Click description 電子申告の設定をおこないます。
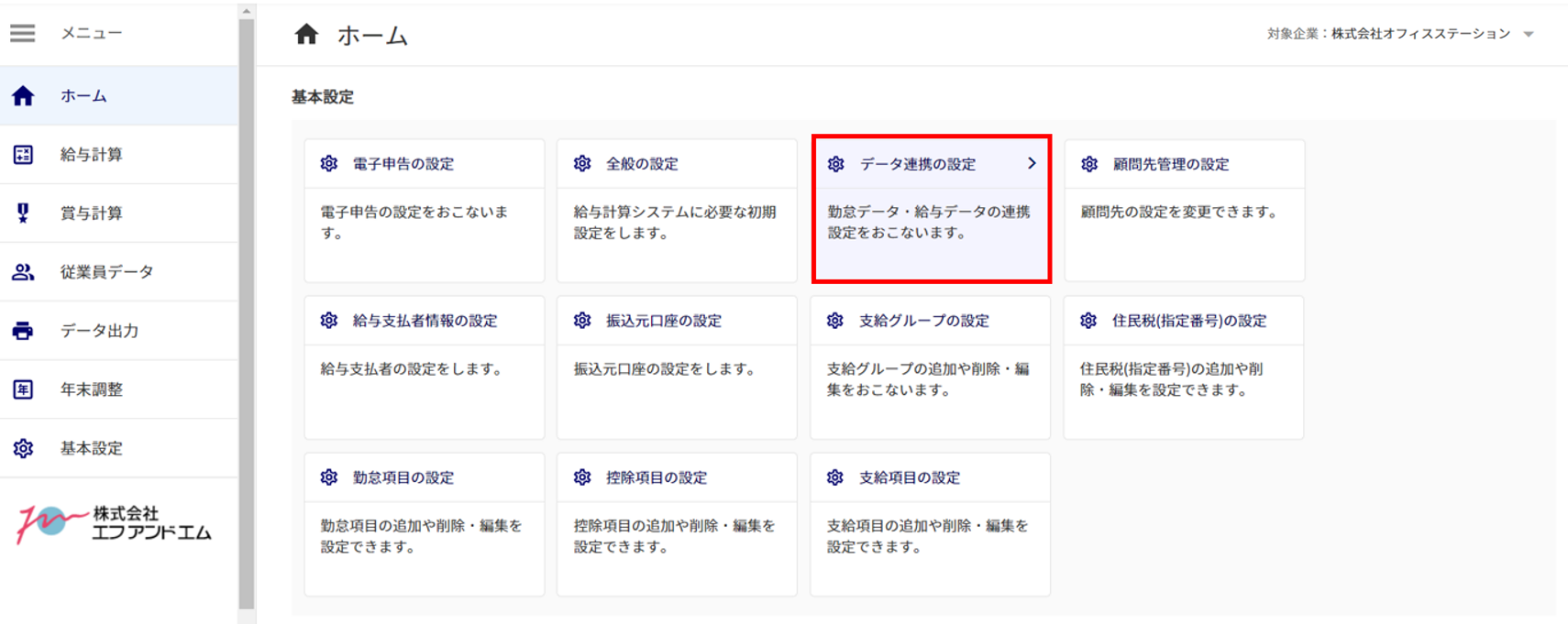The width and height of the screenshot is (1568, 624). point(414,223)
